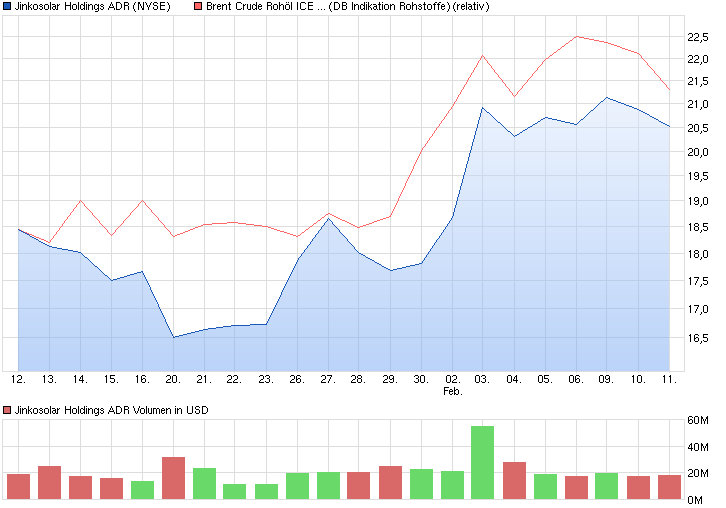
Task: Click the 20,0 price axis label
Action: pyautogui.click(x=698, y=152)
